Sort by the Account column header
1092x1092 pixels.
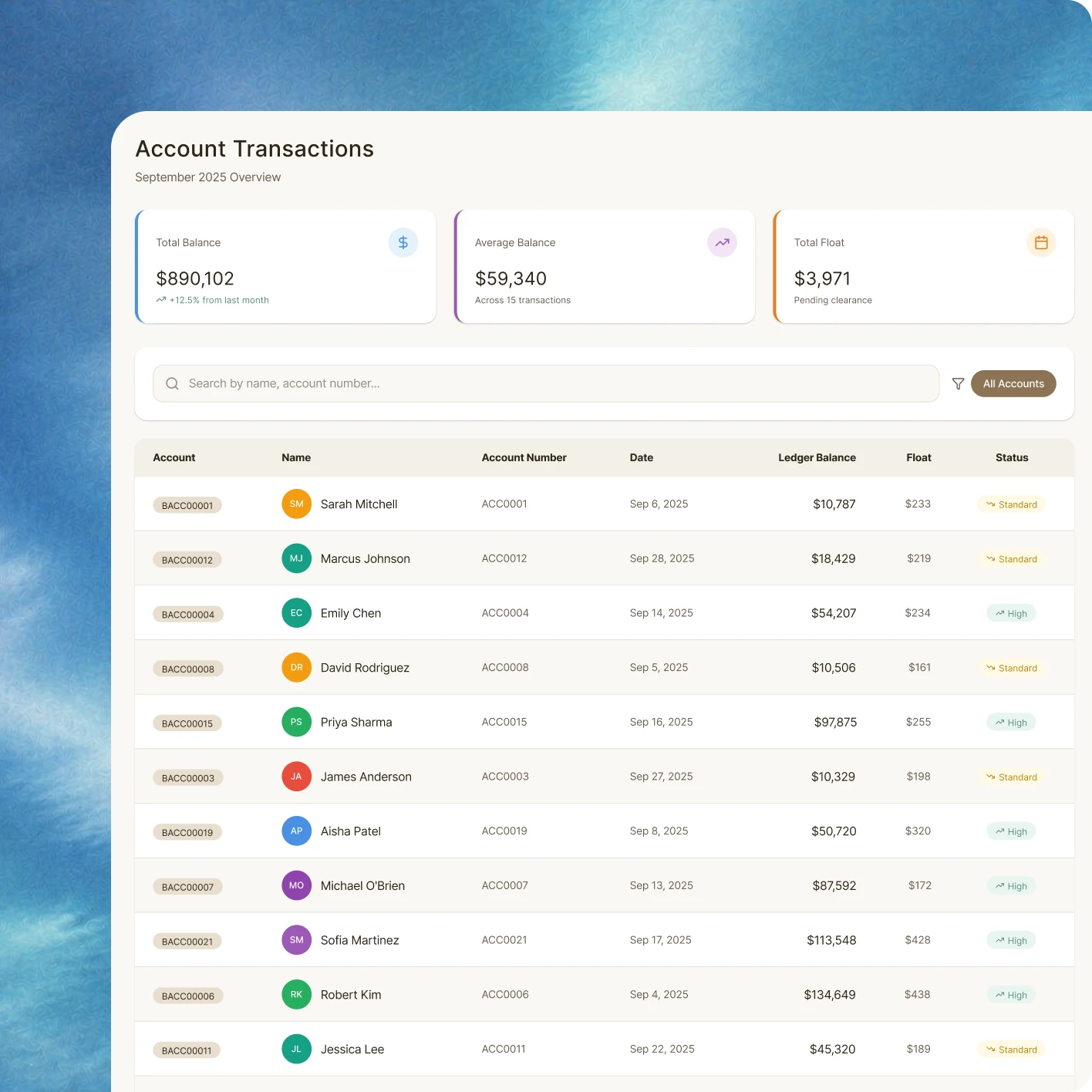pyautogui.click(x=174, y=457)
